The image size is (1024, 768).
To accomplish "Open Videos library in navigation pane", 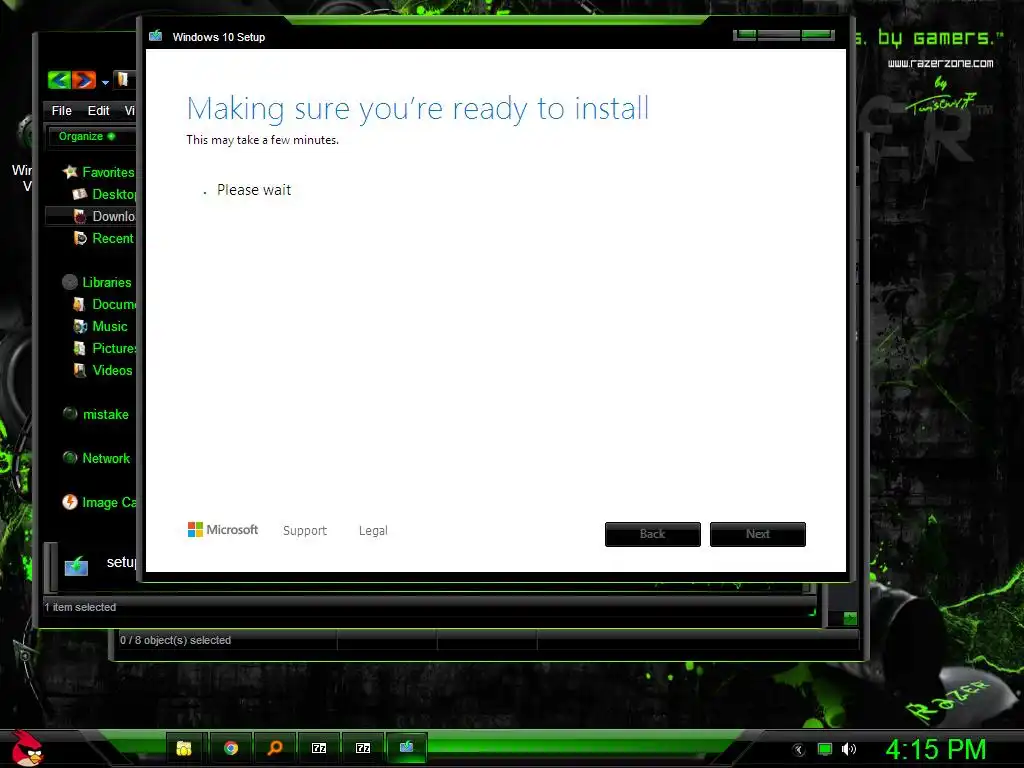I will click(112, 370).
